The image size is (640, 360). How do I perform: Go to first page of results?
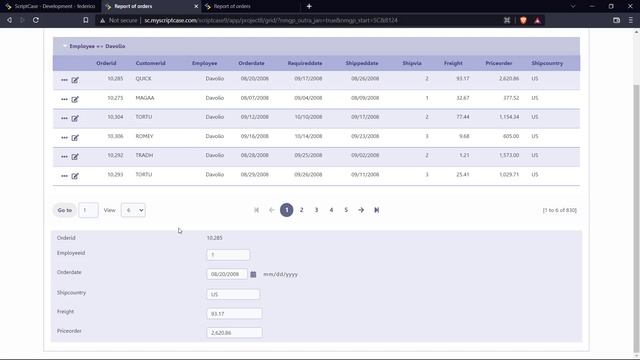pos(256,210)
